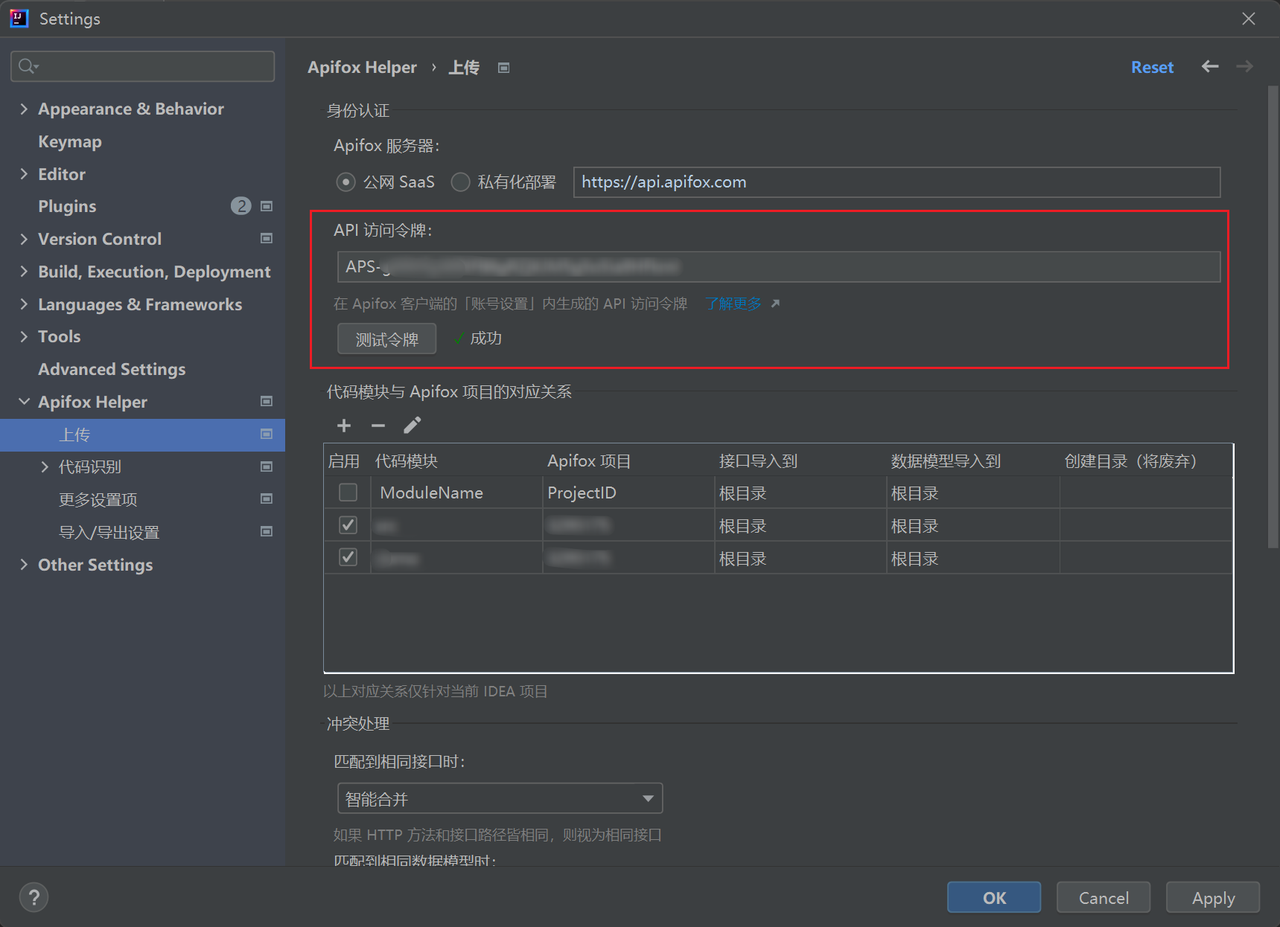Click the OK button
1280x927 pixels.
[994, 897]
